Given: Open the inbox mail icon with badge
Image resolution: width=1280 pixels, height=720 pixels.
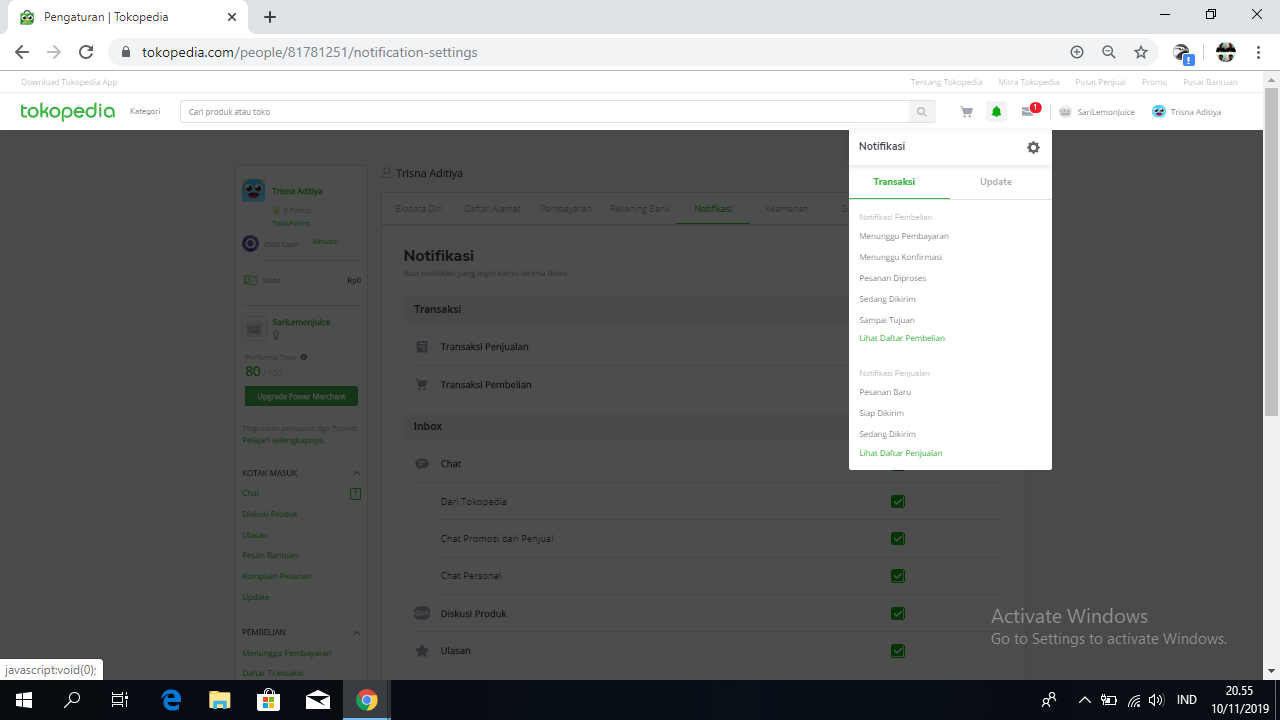Looking at the screenshot, I should coord(1029,111).
